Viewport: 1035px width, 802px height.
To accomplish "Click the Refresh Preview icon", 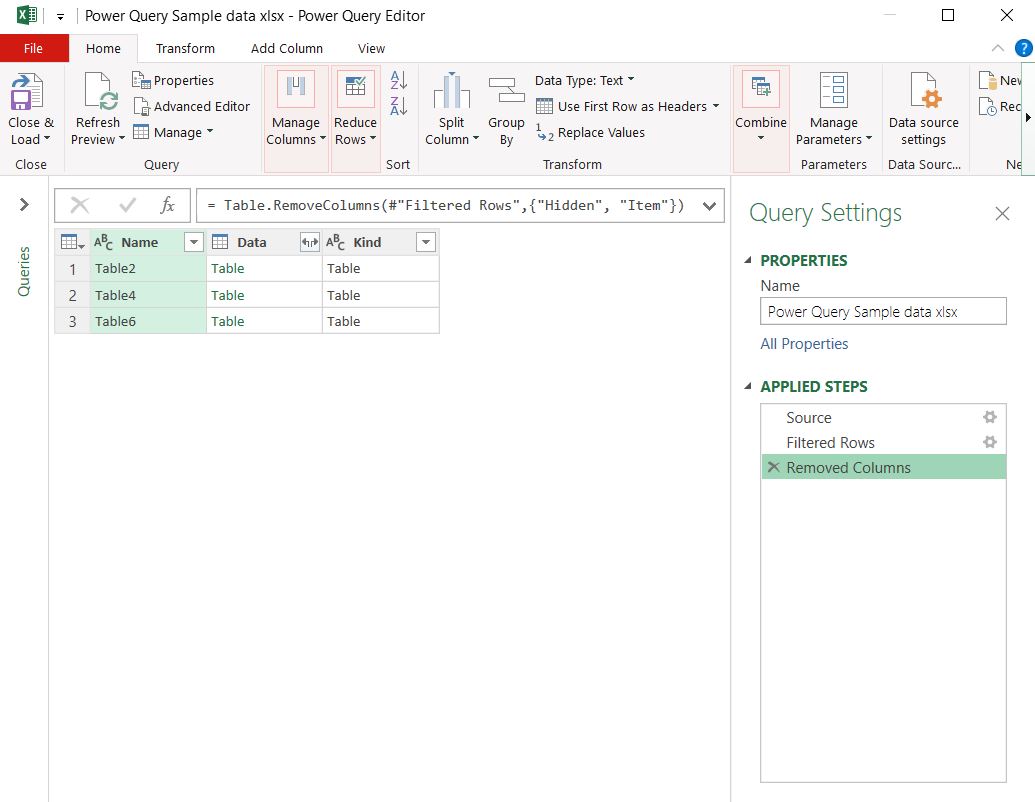I will click(101, 91).
